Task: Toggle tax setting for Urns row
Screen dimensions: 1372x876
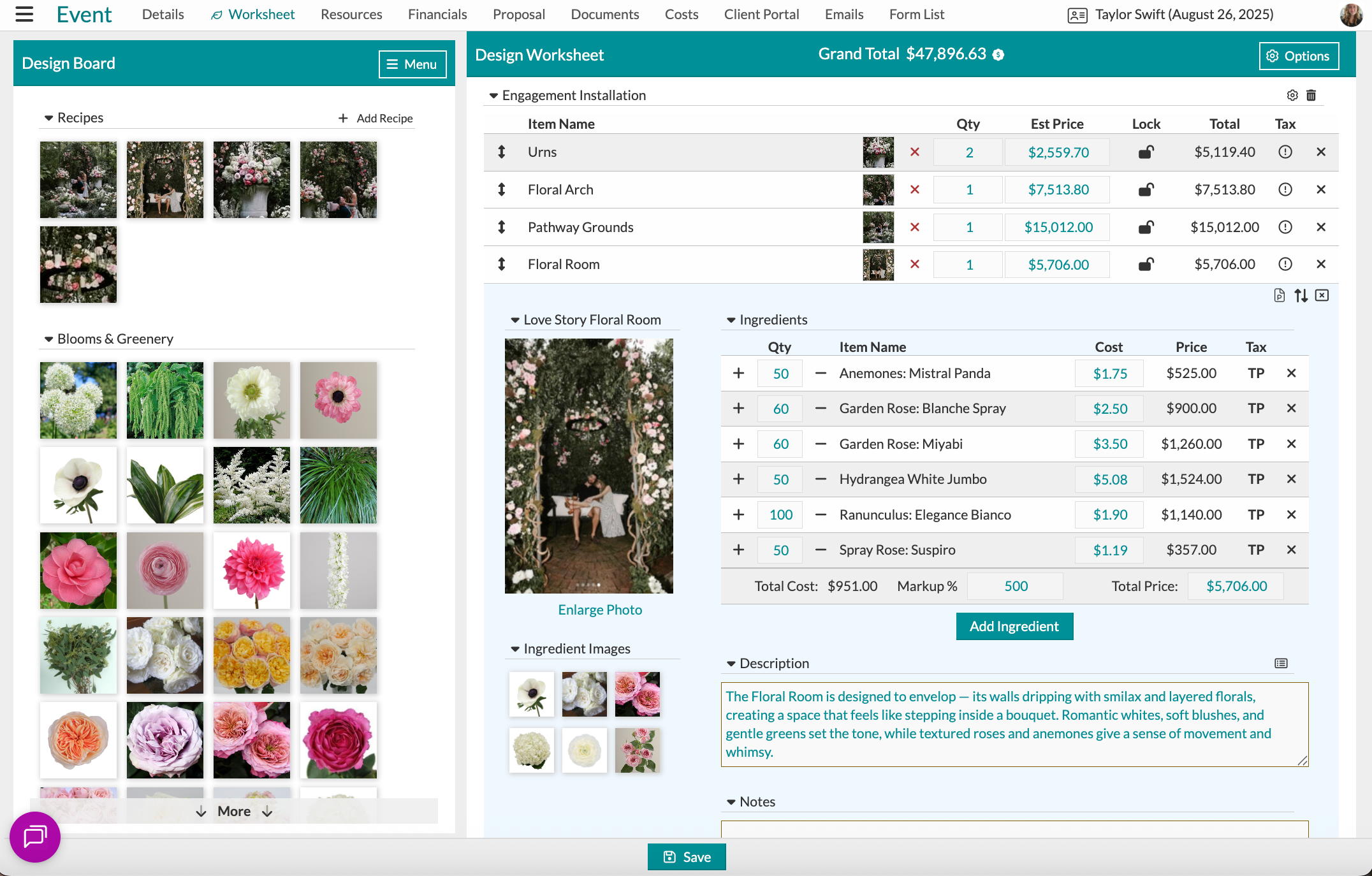Action: click(1285, 152)
